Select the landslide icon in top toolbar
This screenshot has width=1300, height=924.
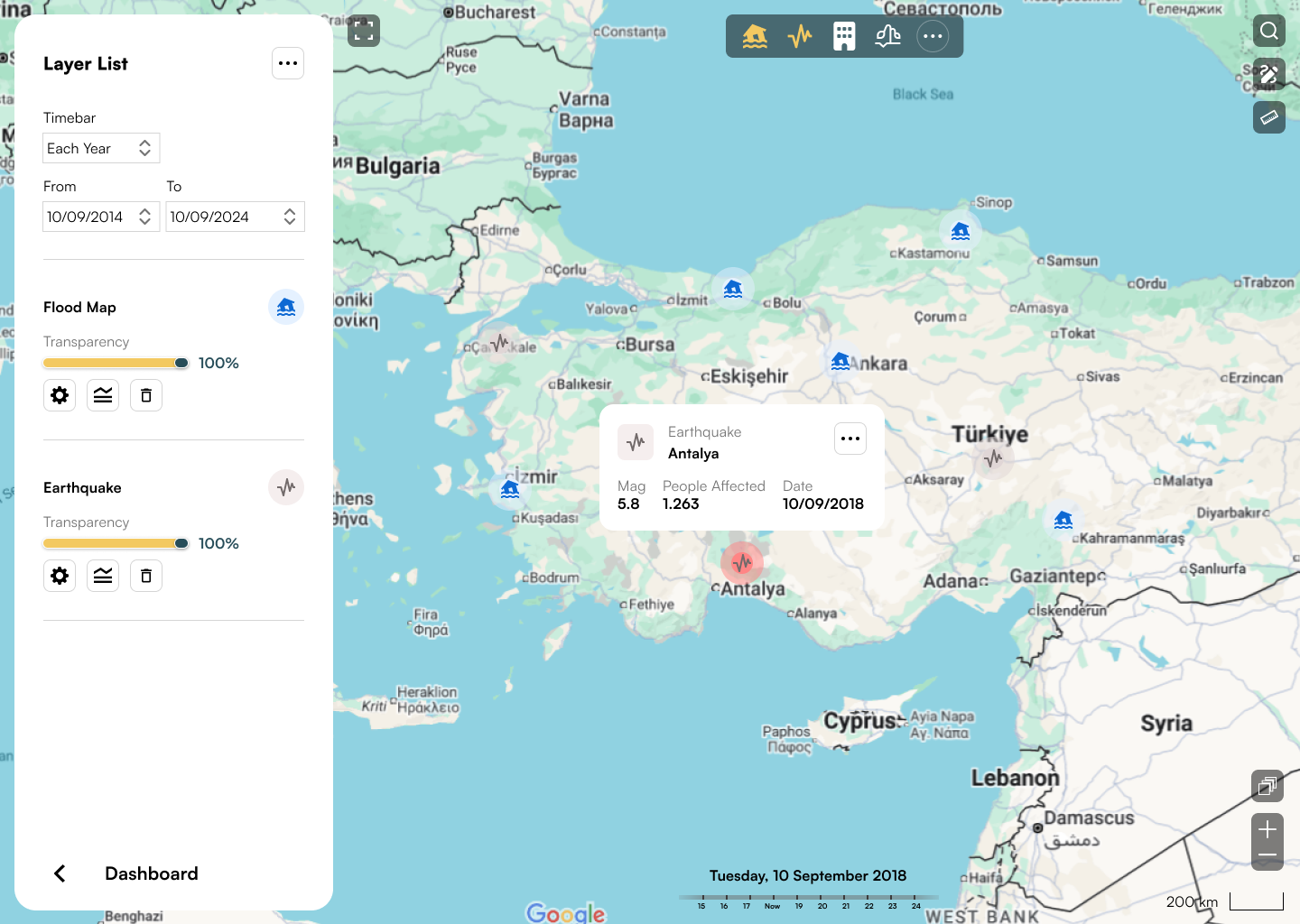[888, 36]
